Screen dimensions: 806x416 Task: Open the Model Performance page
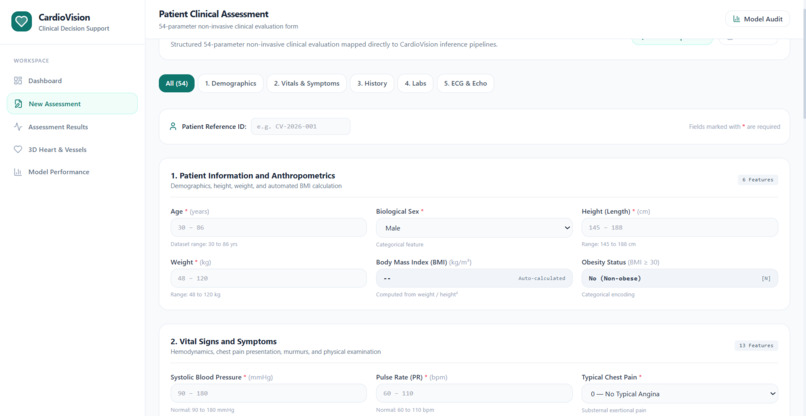point(72,172)
